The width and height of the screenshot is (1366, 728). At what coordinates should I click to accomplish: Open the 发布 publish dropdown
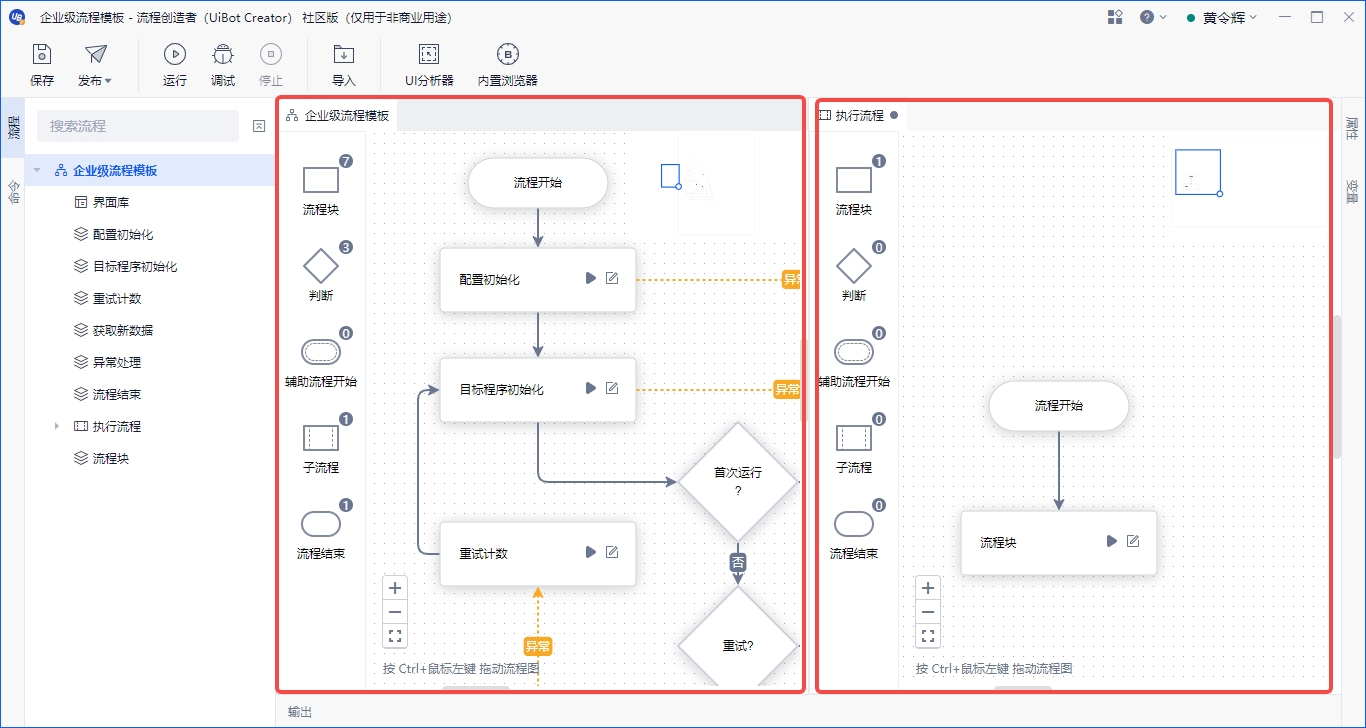95,66
